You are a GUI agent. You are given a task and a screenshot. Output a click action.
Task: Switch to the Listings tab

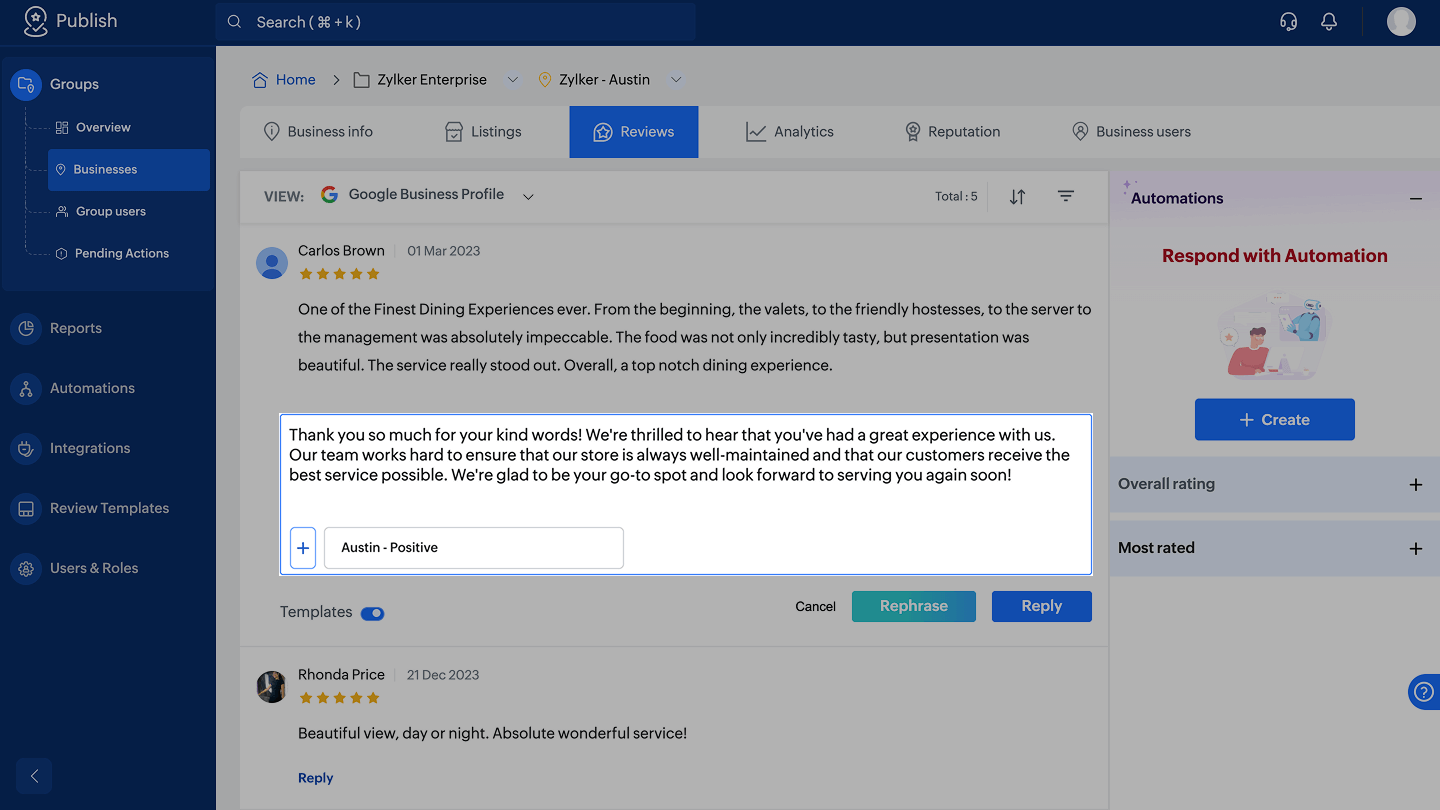point(483,132)
